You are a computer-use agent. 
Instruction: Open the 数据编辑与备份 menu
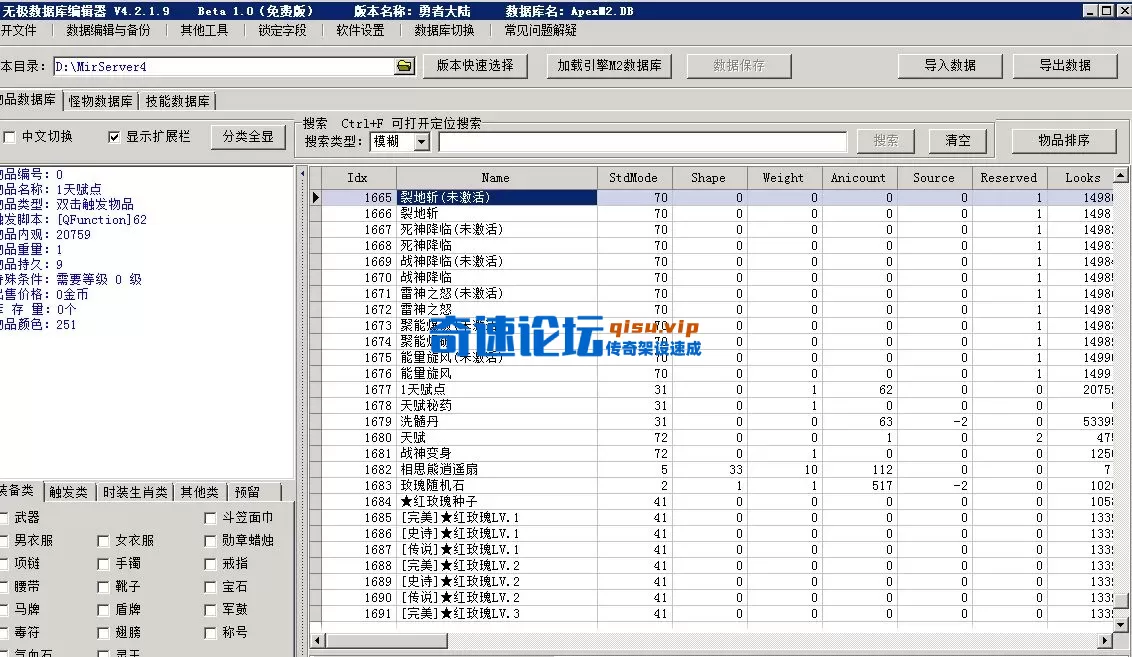coord(109,30)
